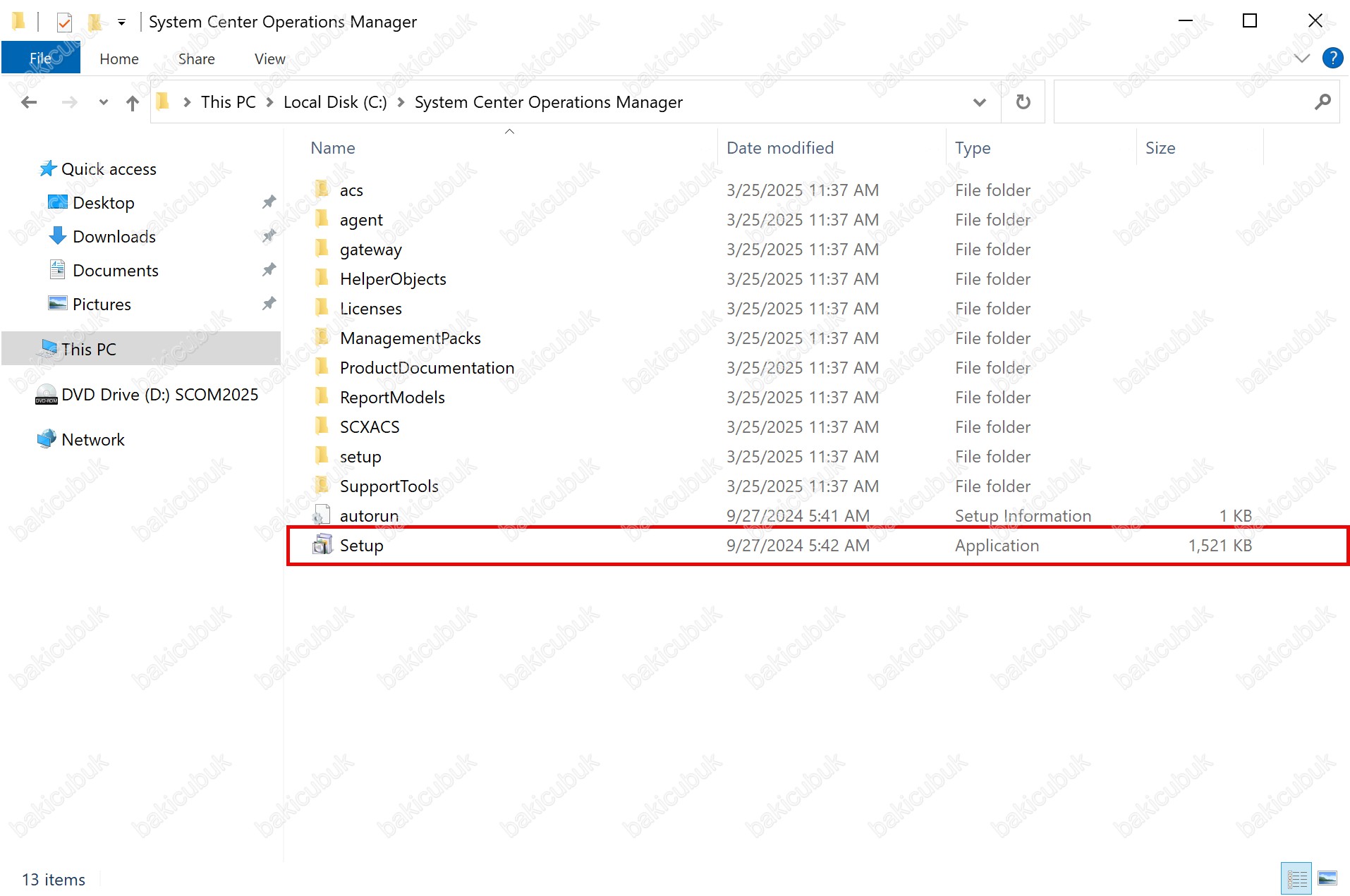Open the address bar history dropdown
The height and width of the screenshot is (896, 1350).
coord(979,102)
